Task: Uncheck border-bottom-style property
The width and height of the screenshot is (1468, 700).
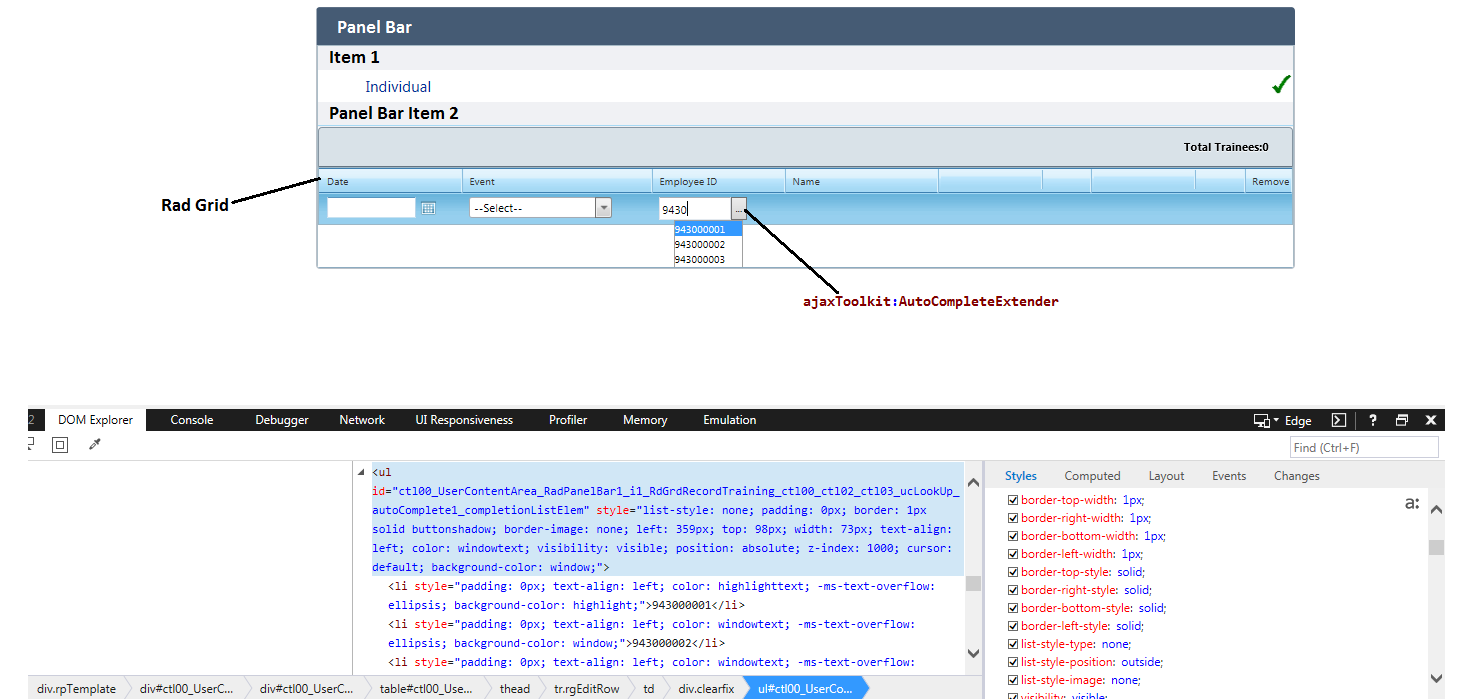Action: coord(1013,608)
